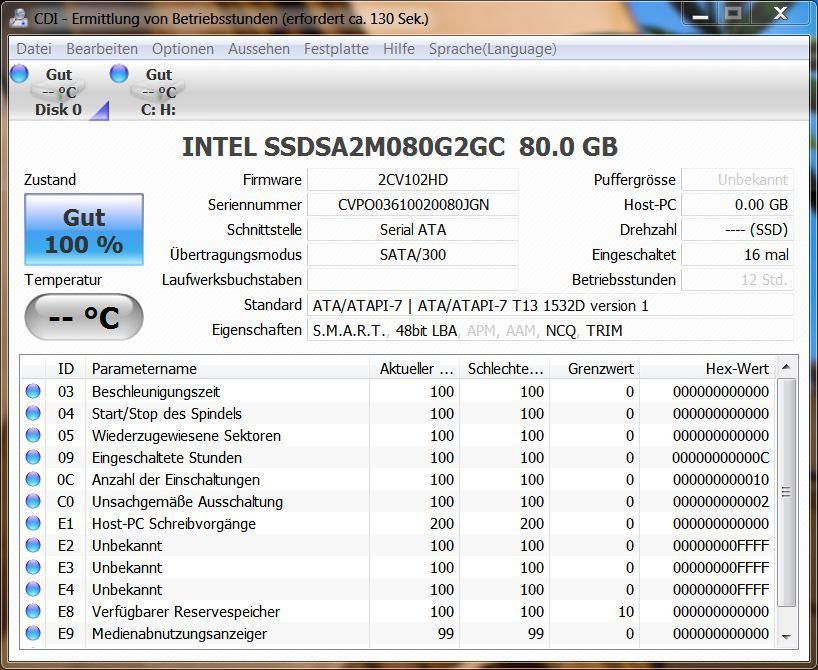Click the blue status orb of C: H:
The image size is (818, 670).
coord(119,74)
